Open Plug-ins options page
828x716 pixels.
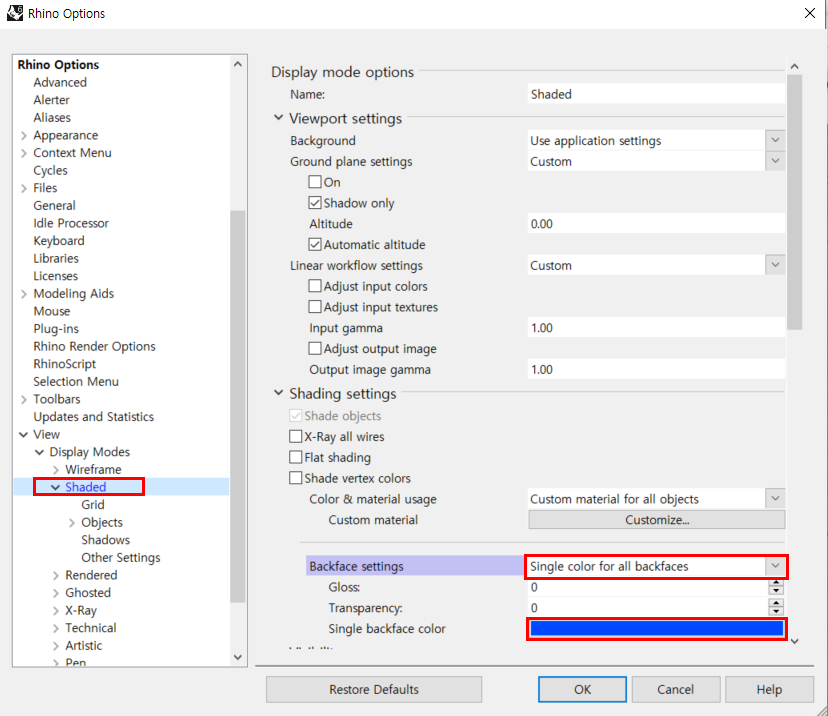click(56, 328)
